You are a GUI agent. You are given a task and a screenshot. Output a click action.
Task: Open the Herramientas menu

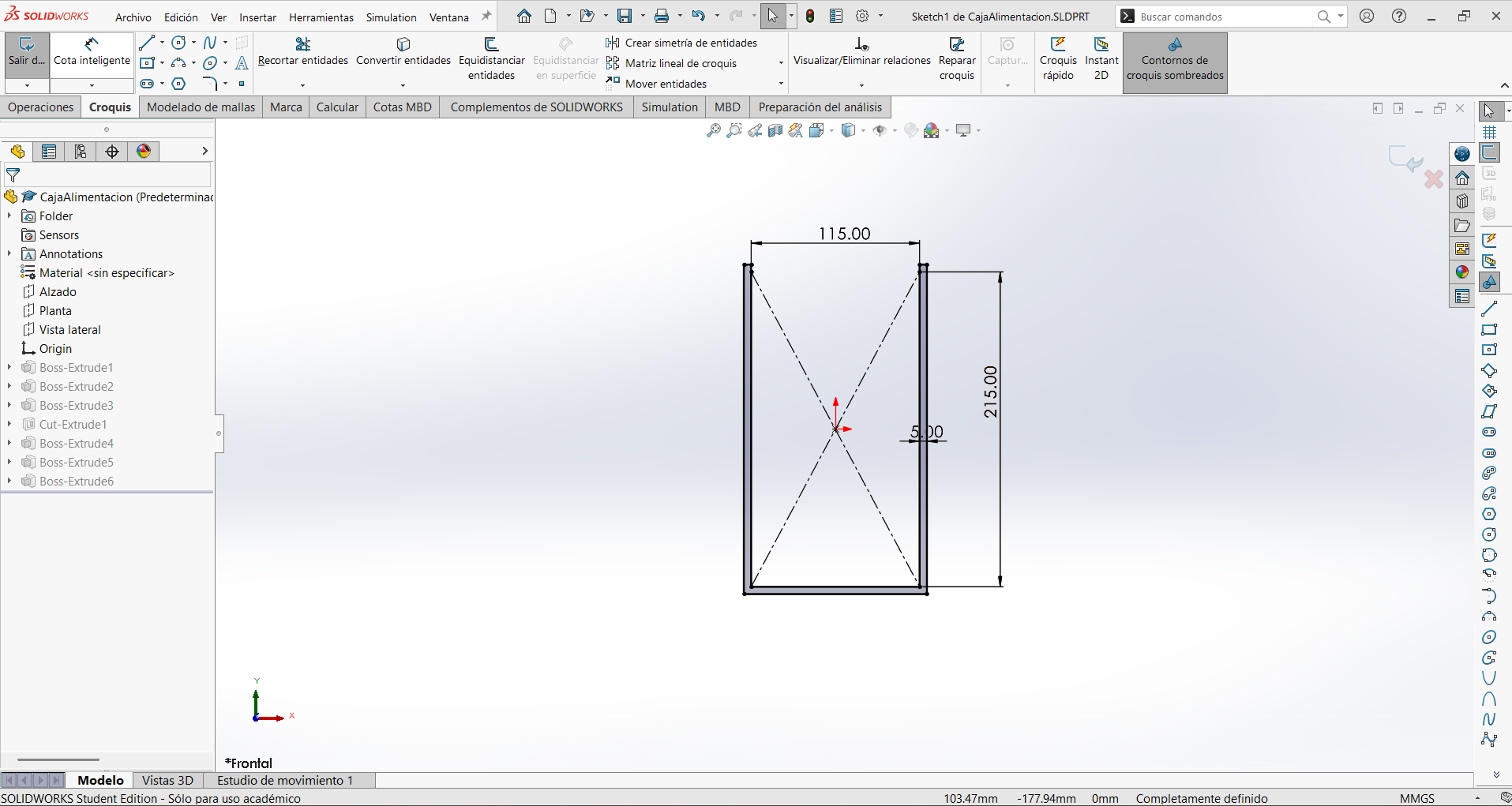(x=321, y=17)
